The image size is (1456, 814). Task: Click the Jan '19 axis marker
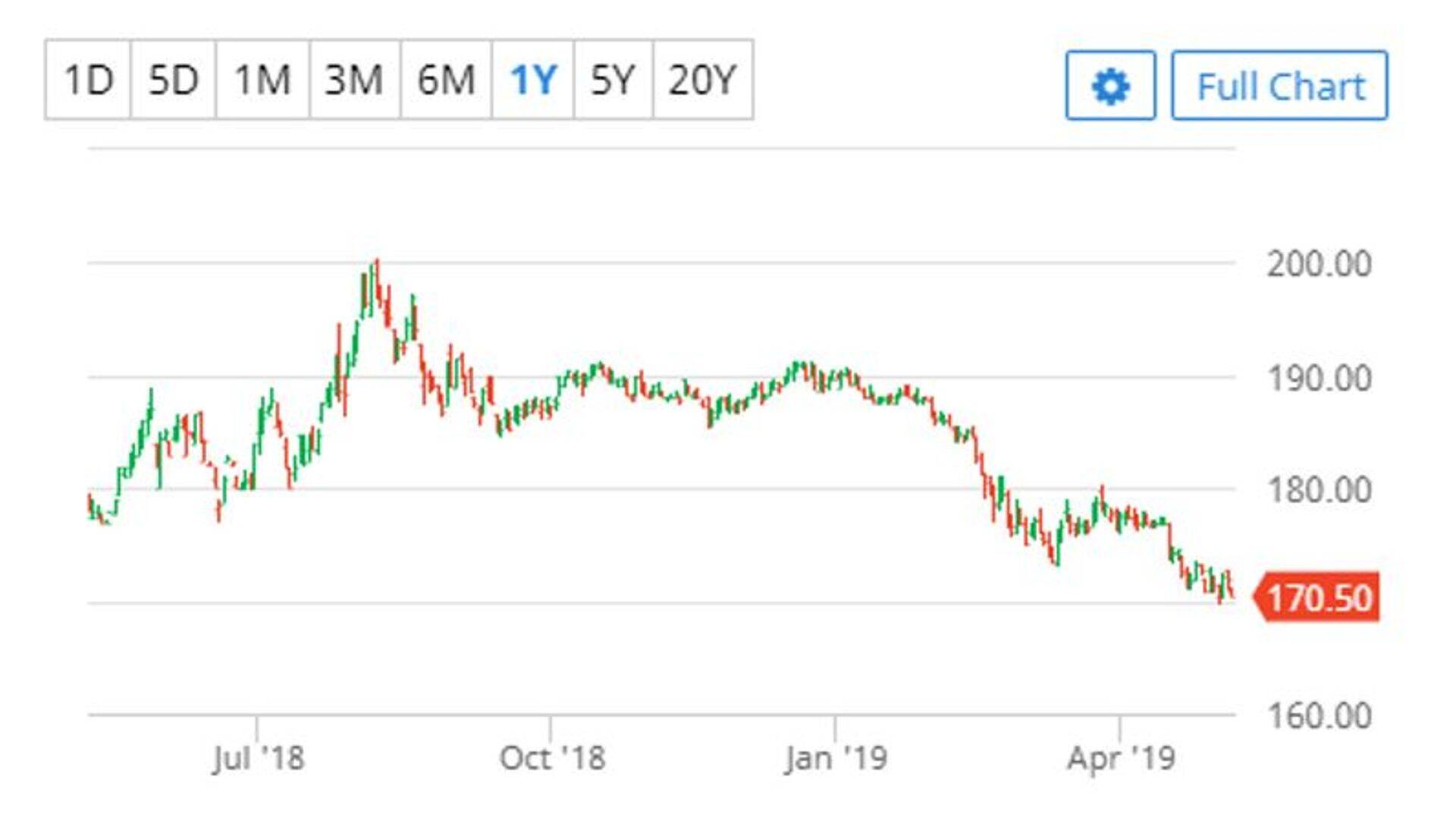coord(836,757)
